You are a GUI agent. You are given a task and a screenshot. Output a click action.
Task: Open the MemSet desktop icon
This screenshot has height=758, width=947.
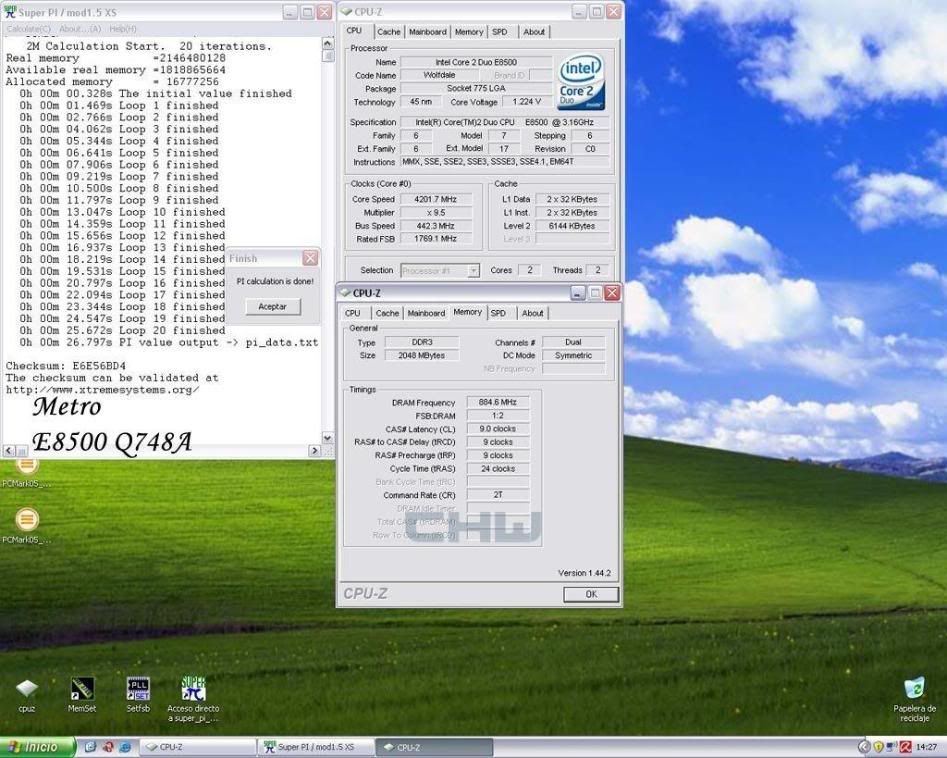tap(82, 695)
